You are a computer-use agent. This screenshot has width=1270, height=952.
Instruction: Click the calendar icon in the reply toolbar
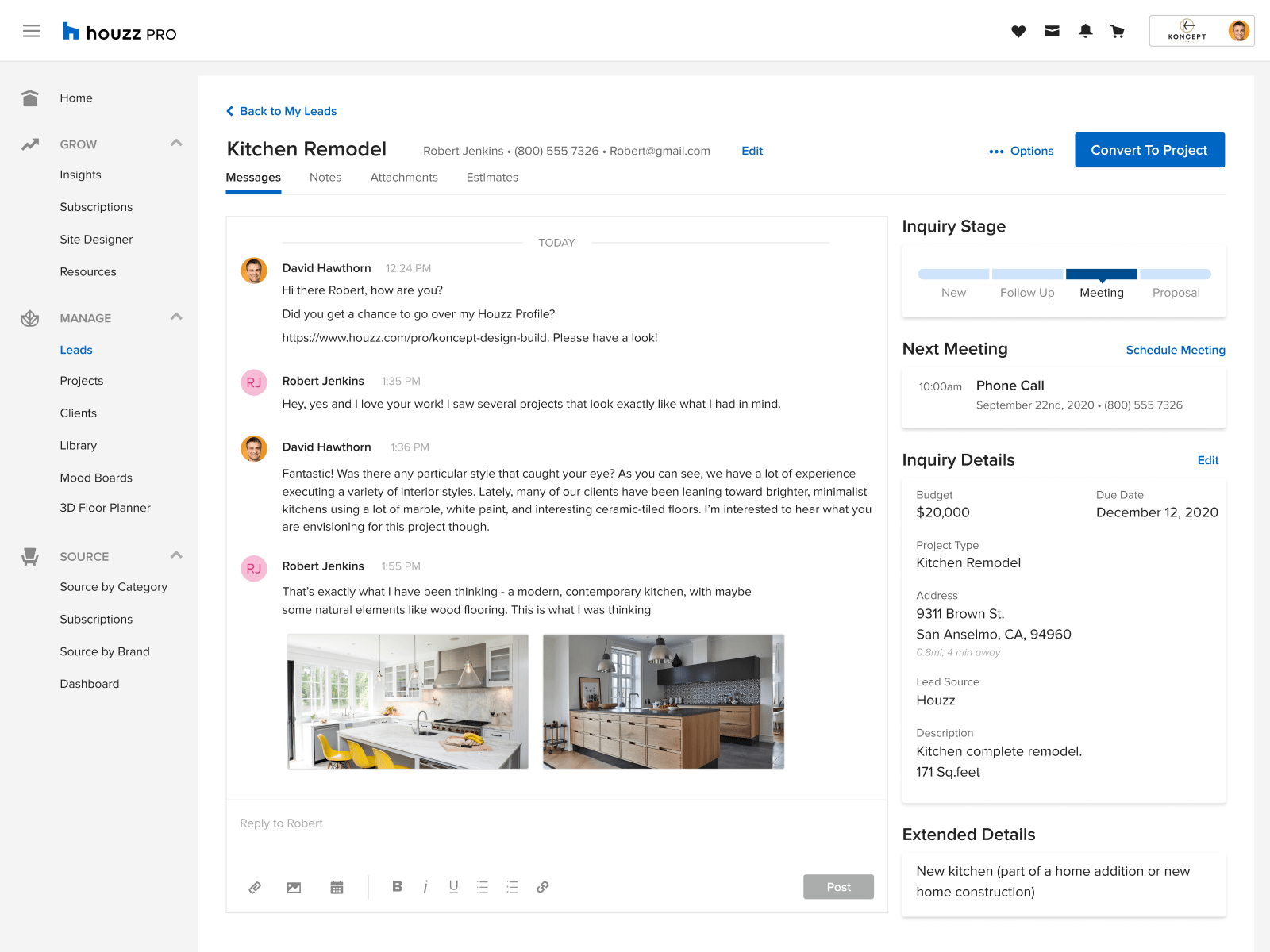pyautogui.click(x=337, y=887)
